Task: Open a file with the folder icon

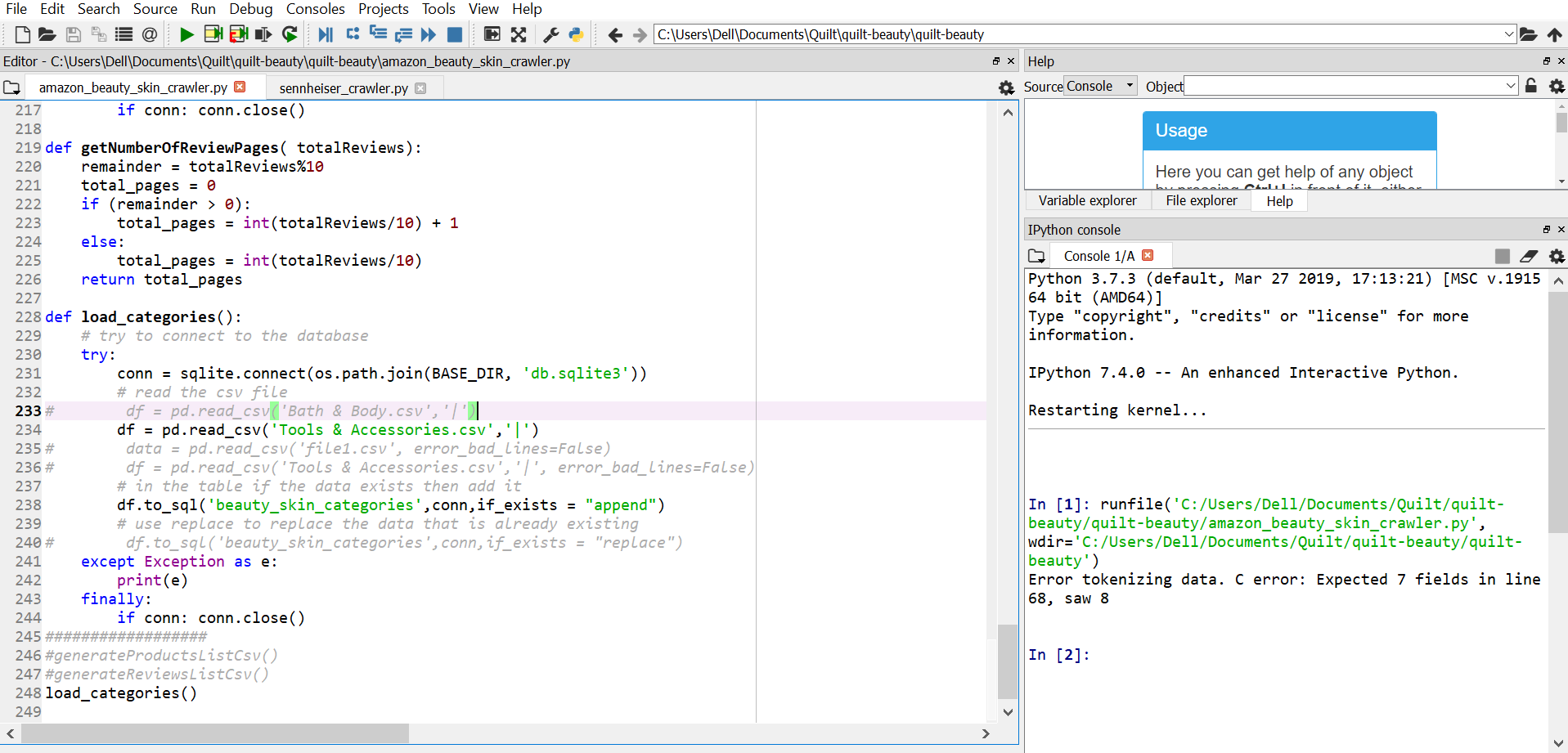Action: (47, 34)
